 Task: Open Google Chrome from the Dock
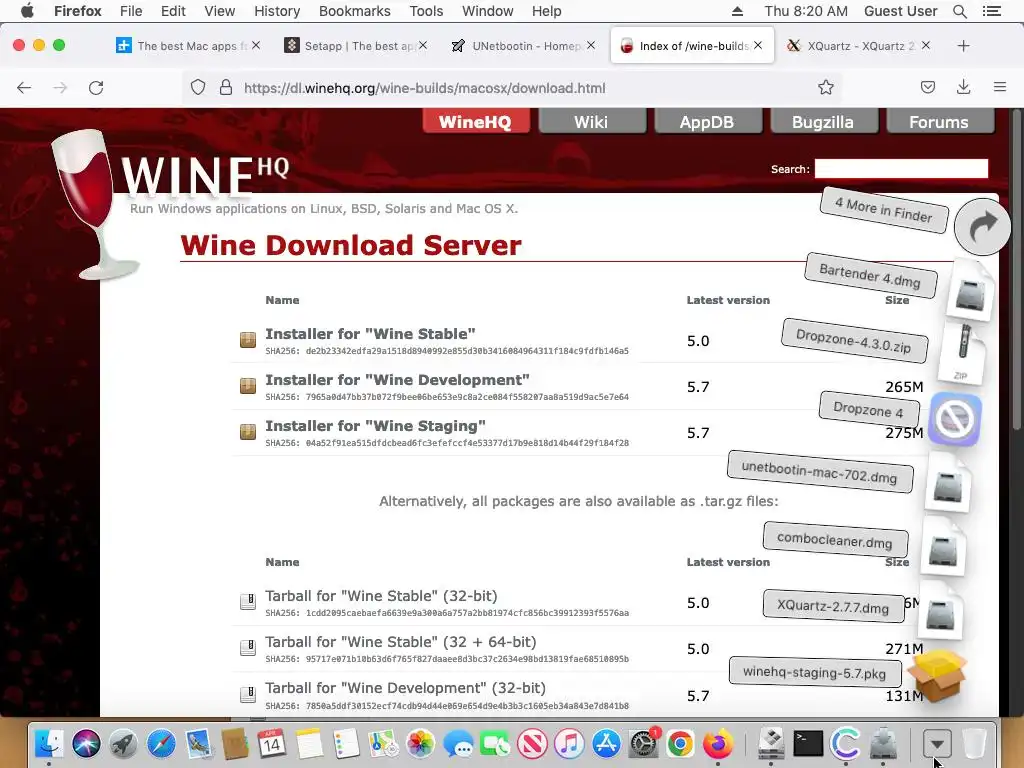(680, 743)
